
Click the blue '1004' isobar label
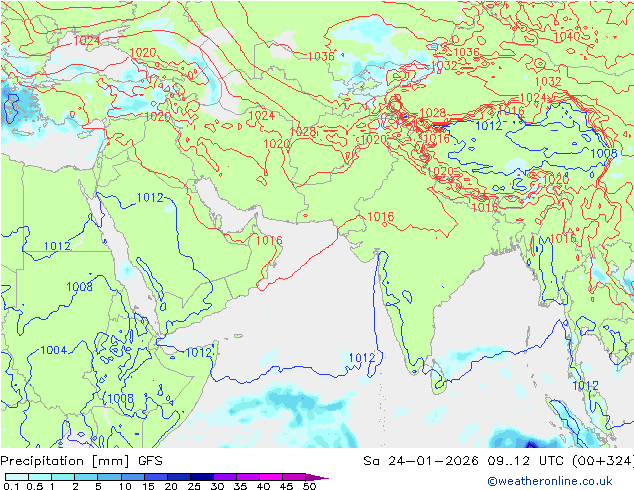click(x=54, y=350)
